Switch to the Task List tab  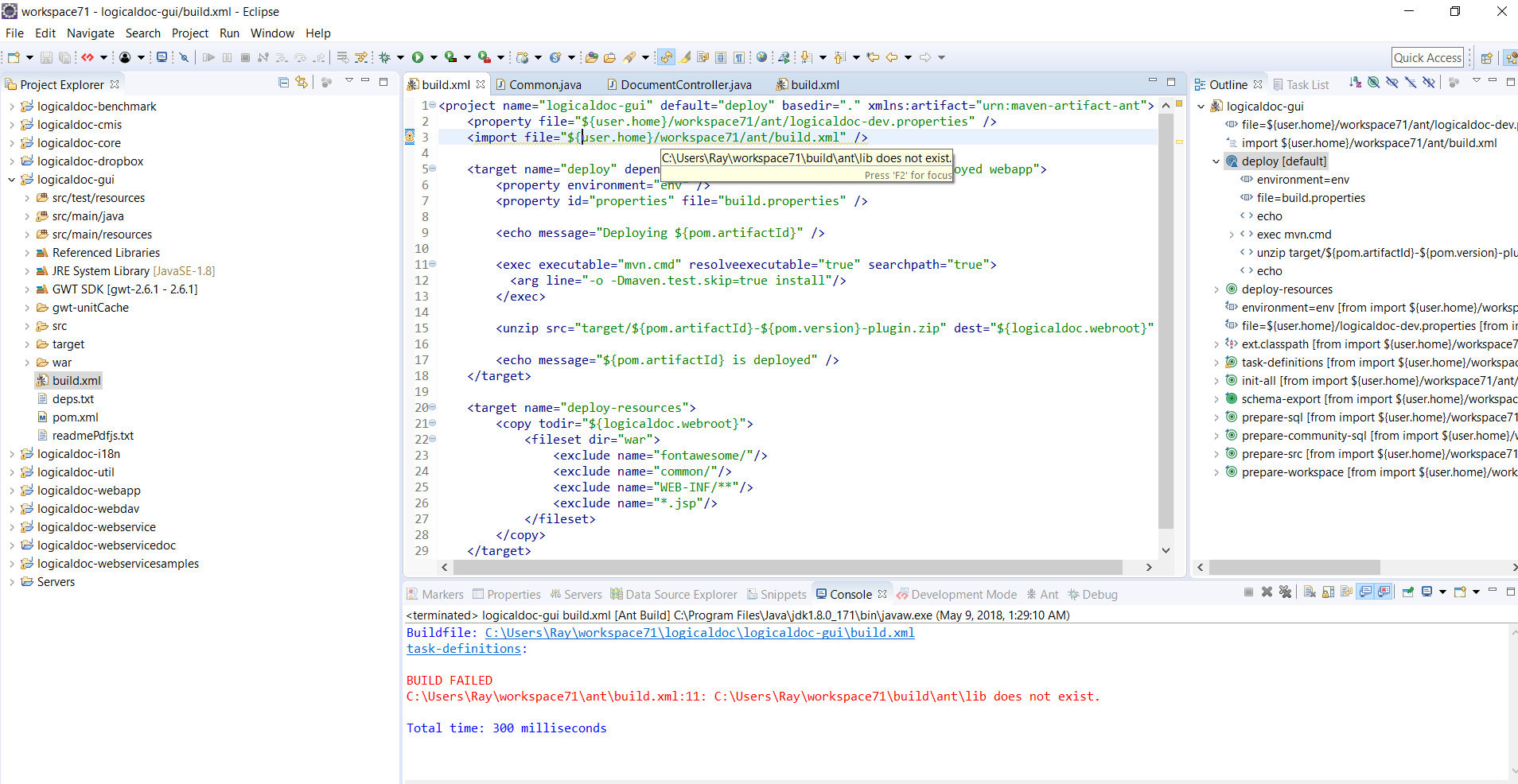(1301, 85)
